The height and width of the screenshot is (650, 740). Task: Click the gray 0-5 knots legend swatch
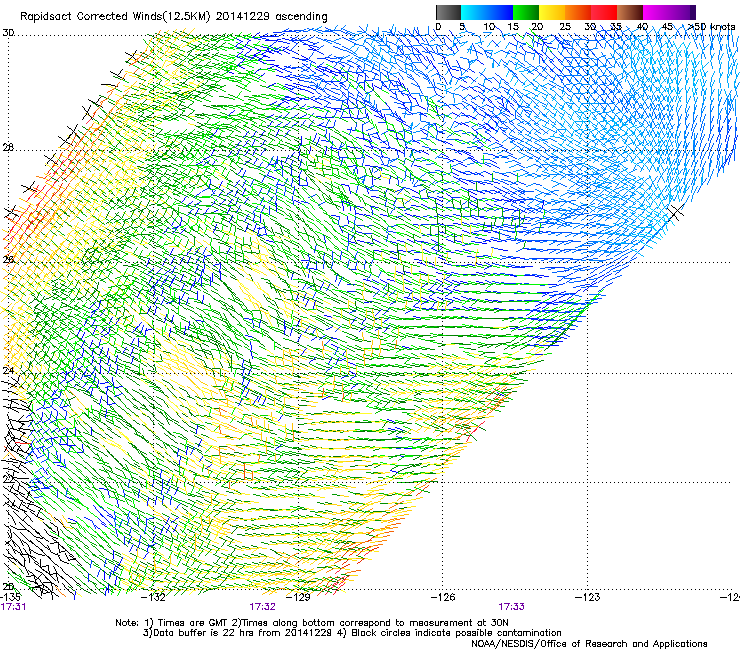(448, 12)
